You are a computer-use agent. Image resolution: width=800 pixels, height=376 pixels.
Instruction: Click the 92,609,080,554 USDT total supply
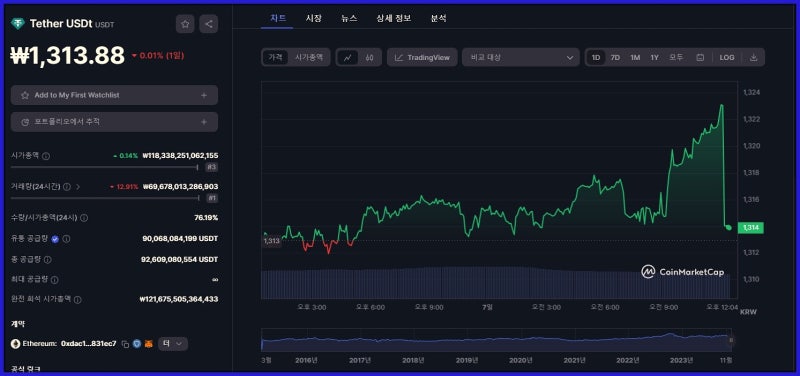(x=180, y=259)
